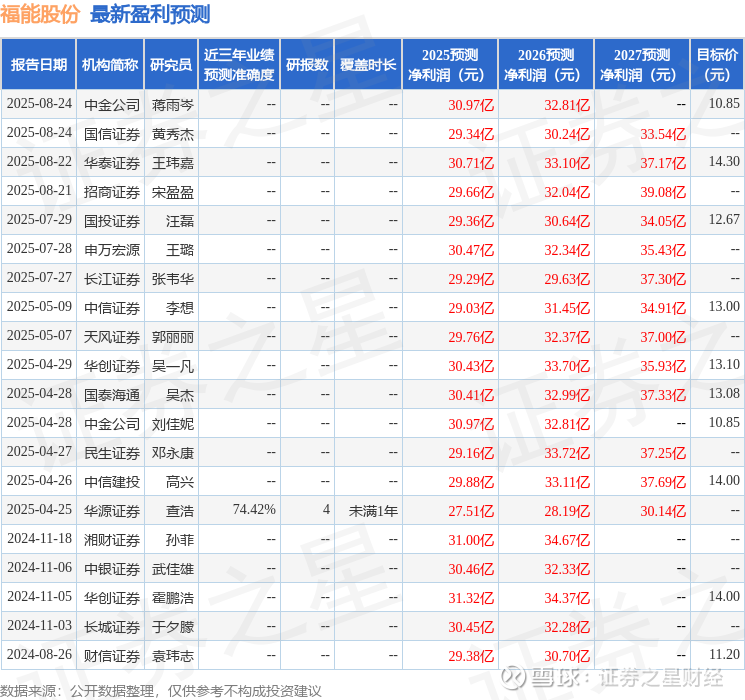Click the date 2024-08-26

click(39, 654)
